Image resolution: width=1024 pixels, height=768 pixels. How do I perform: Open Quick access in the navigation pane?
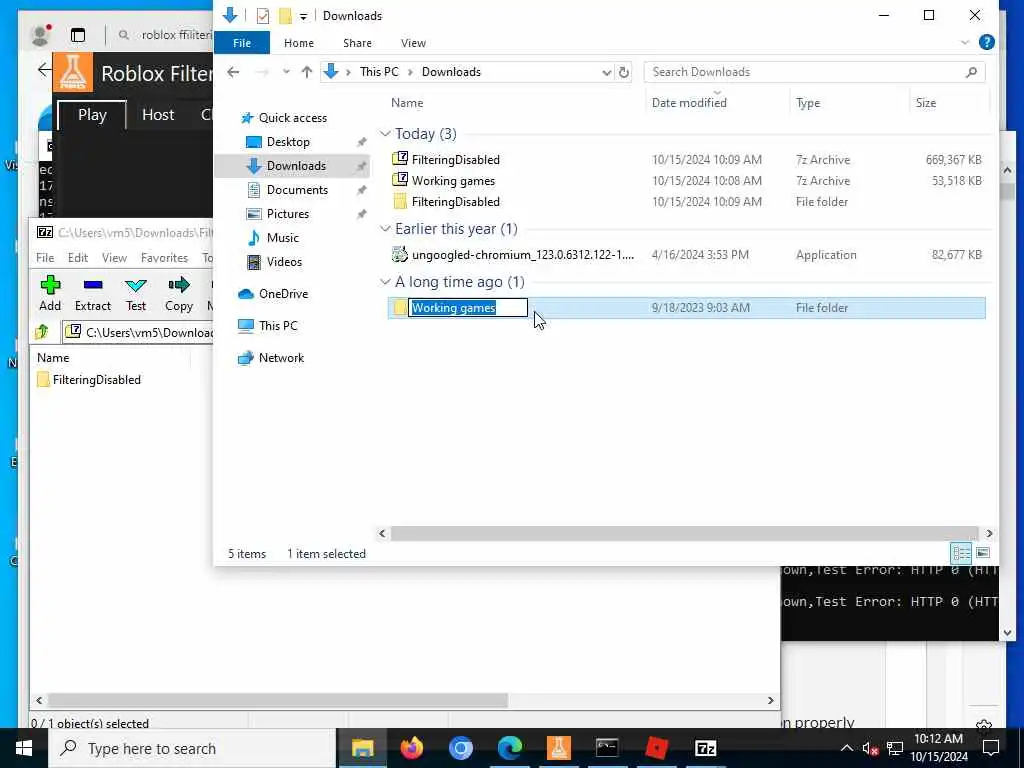point(293,118)
